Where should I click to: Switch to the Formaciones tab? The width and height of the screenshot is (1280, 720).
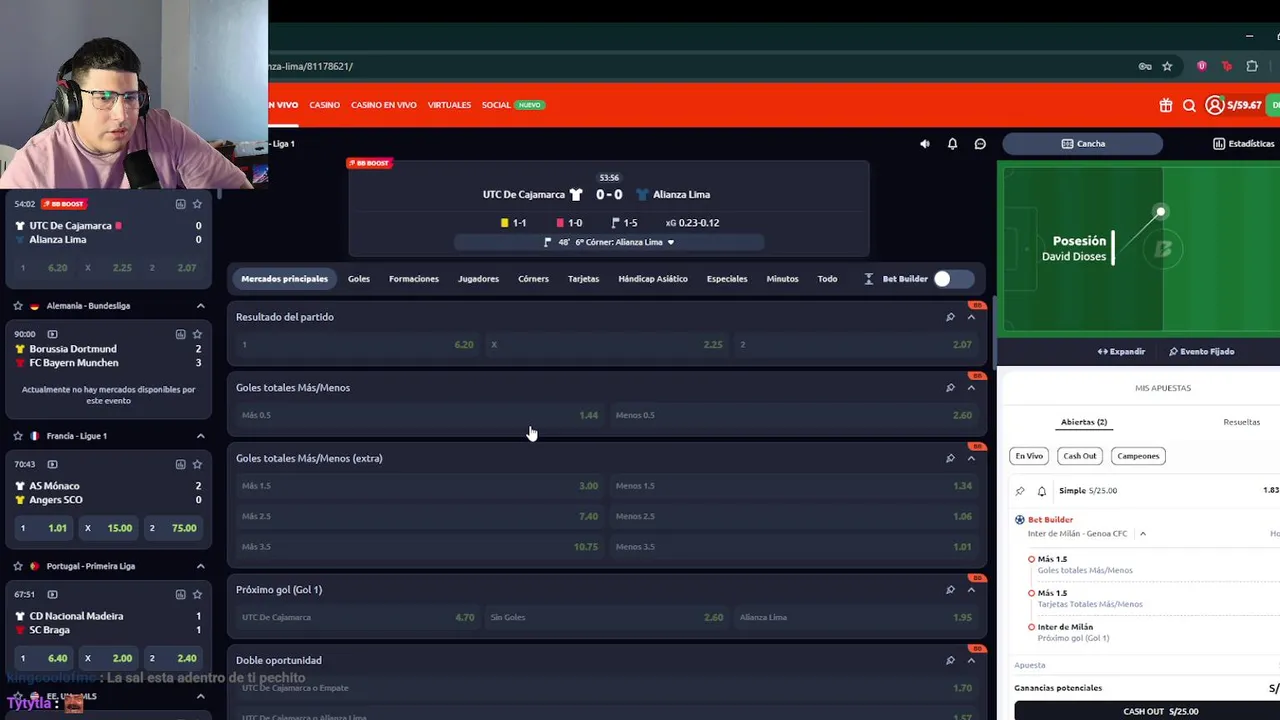point(414,279)
